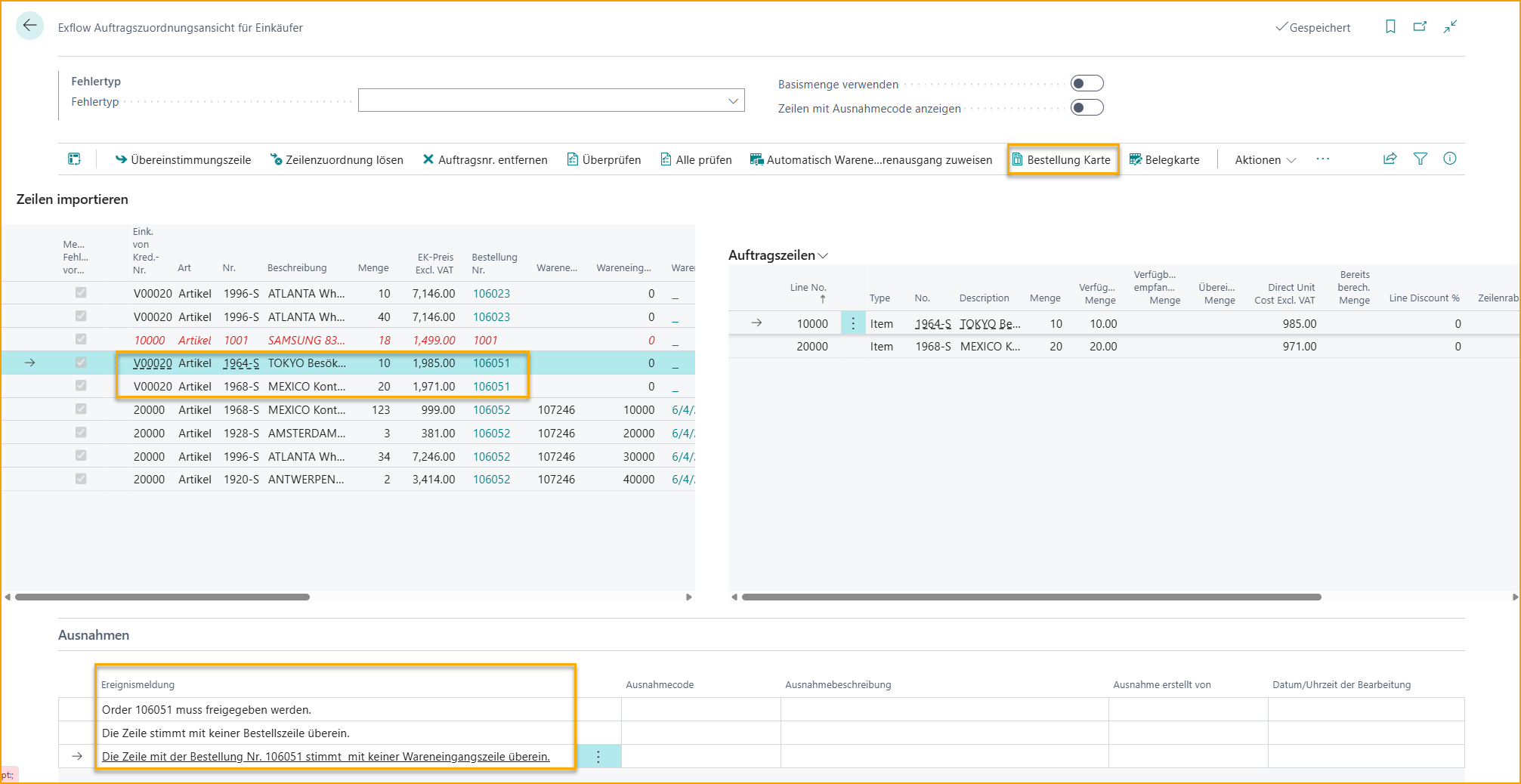Open page in new window icon

[1420, 26]
